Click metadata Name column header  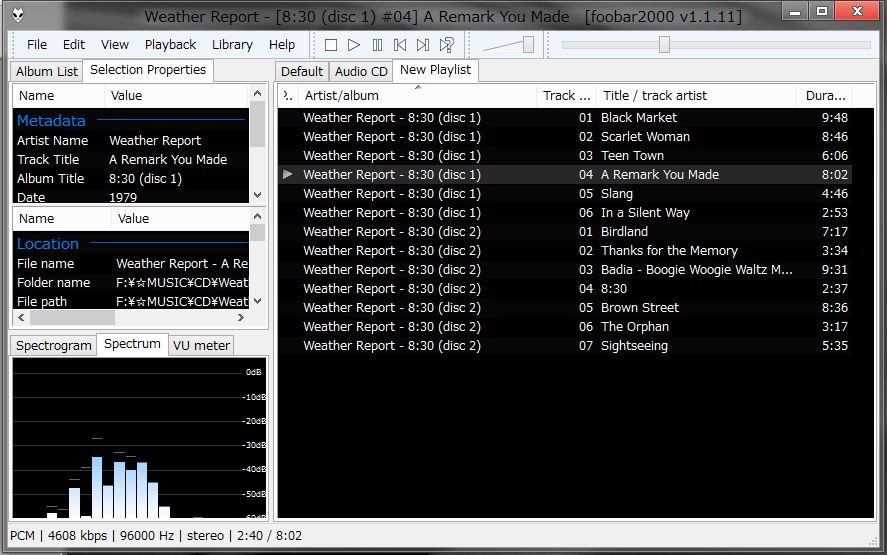tap(59, 96)
